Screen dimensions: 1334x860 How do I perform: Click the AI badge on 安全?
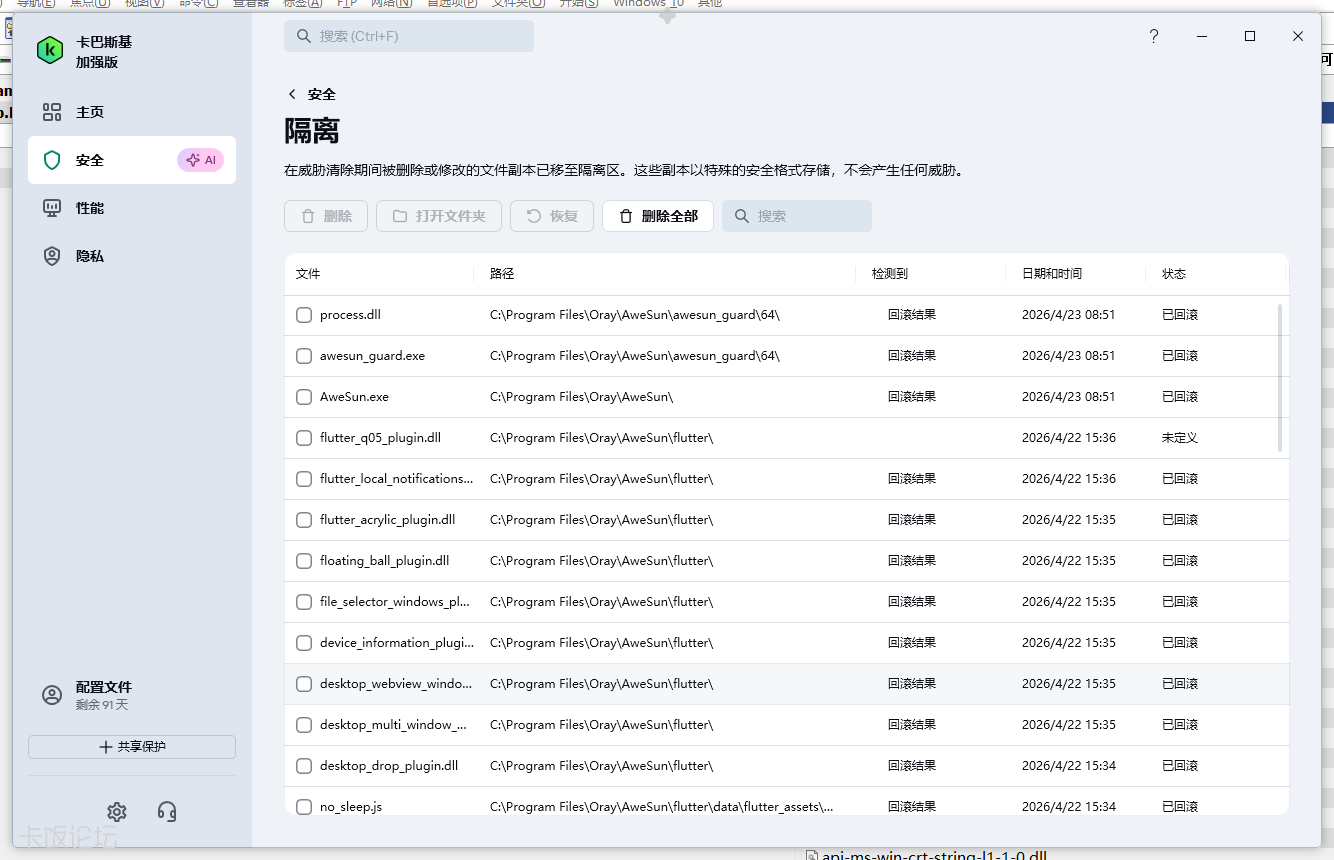point(201,160)
